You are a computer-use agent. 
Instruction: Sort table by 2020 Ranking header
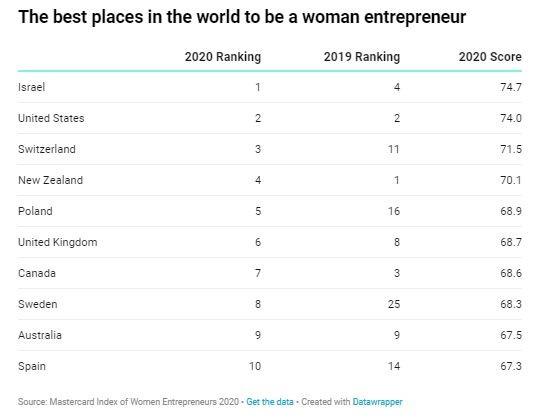pyautogui.click(x=223, y=57)
